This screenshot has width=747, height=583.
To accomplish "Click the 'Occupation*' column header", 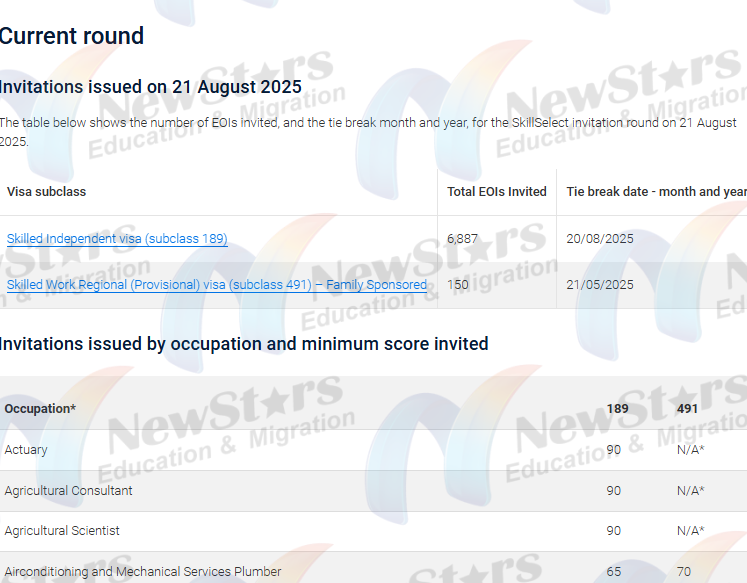I will [x=40, y=409].
